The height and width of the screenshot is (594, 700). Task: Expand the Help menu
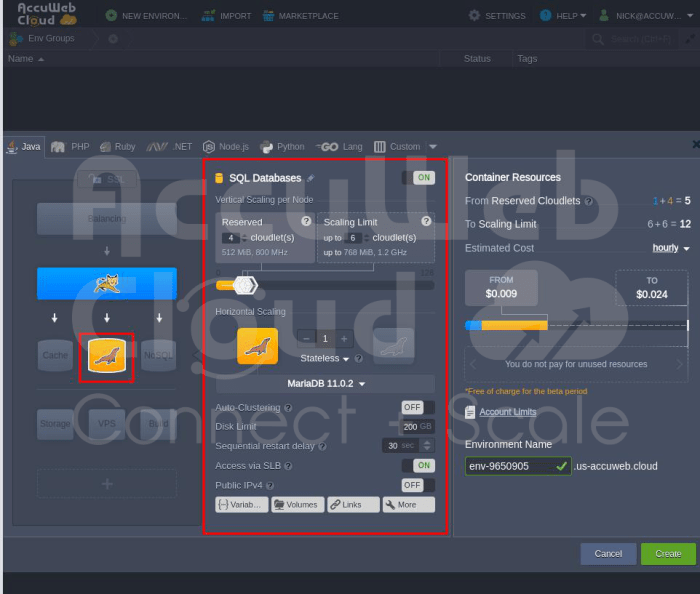tap(562, 16)
